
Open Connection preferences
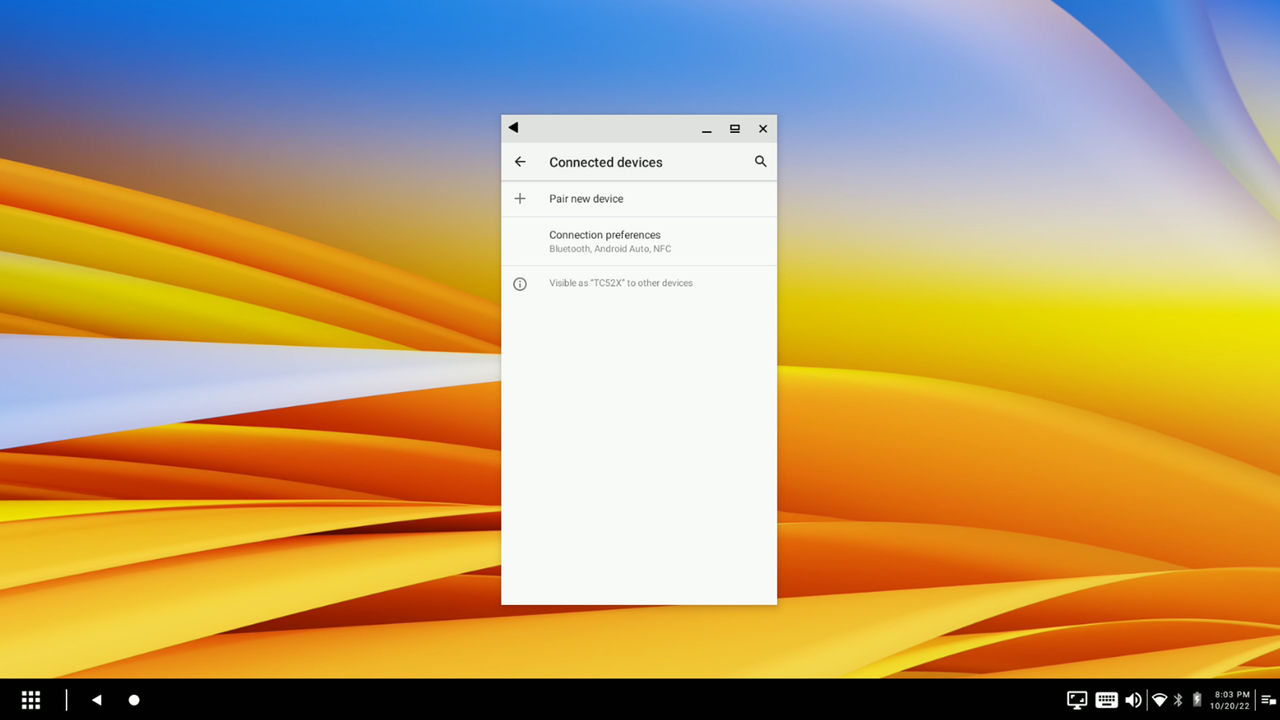[x=639, y=241]
